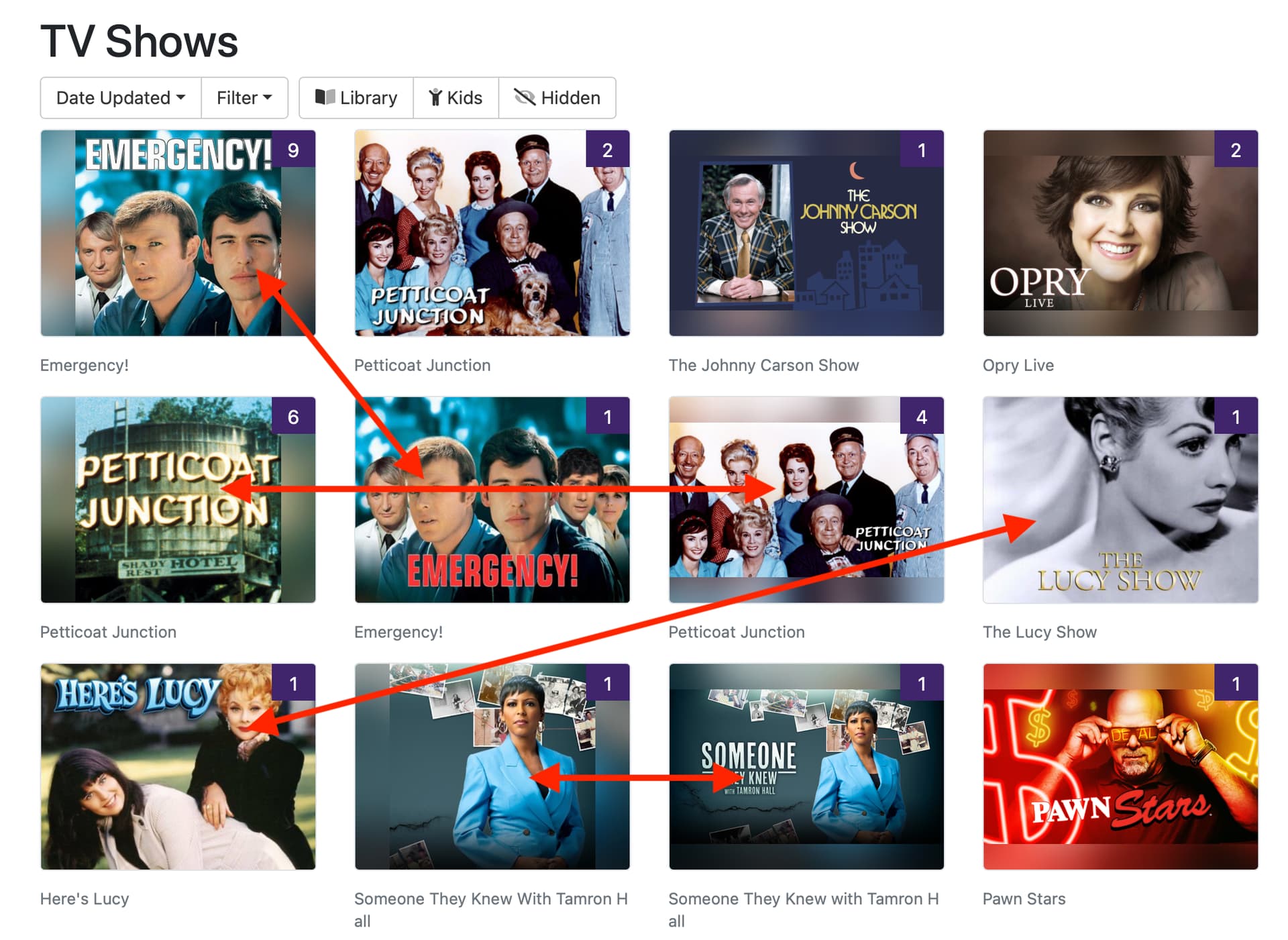
Task: Expand the Filter dropdown
Action: click(244, 98)
